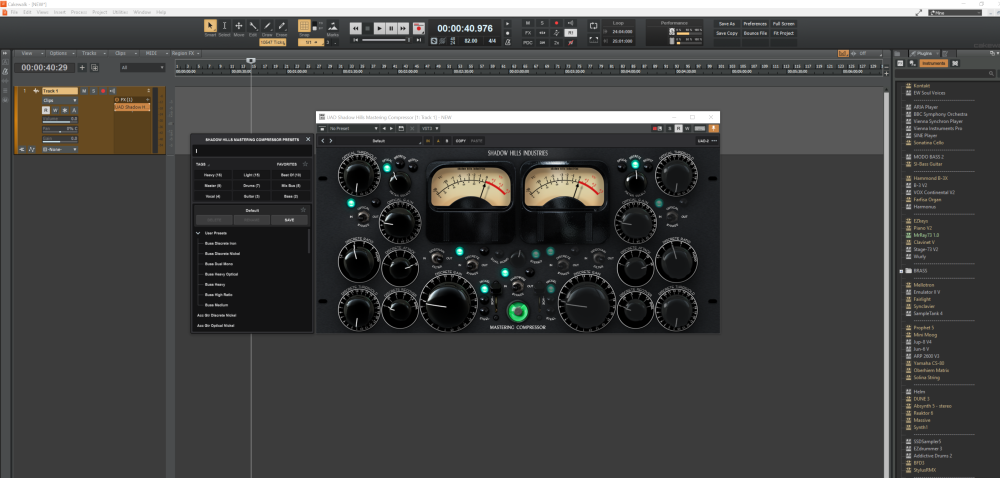The image size is (1000, 478).
Task: Filter presets by Heavy tag
Action: pyautogui.click(x=213, y=175)
